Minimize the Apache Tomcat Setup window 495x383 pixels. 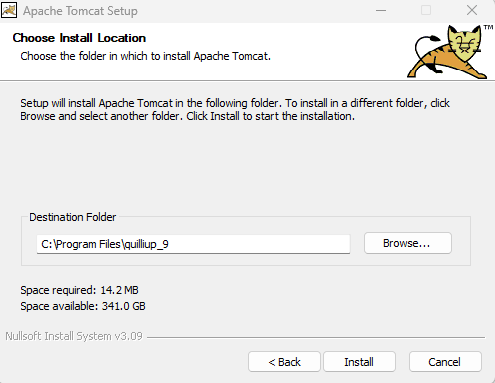pos(381,11)
